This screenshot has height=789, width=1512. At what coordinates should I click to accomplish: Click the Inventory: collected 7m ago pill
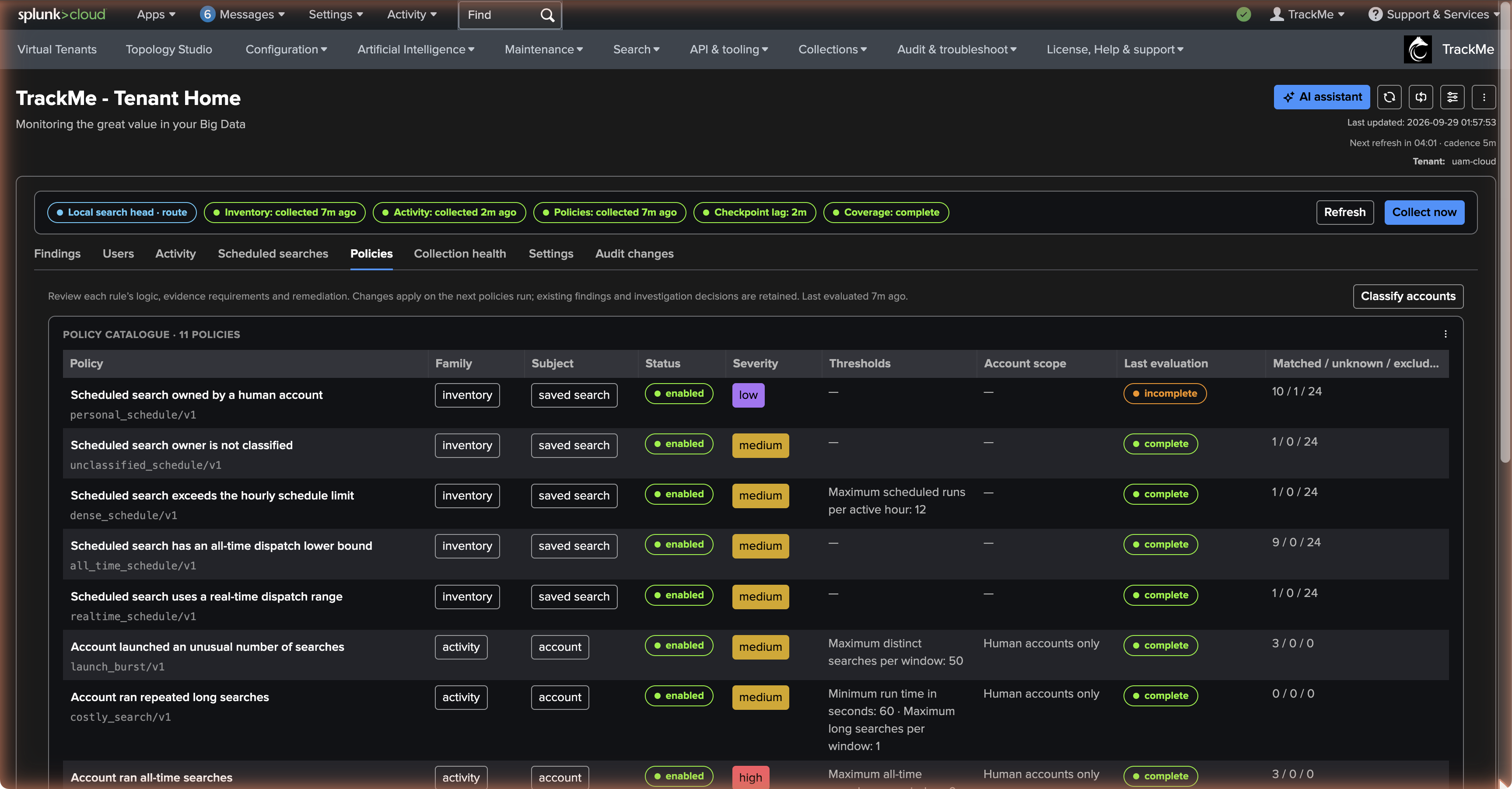285,213
